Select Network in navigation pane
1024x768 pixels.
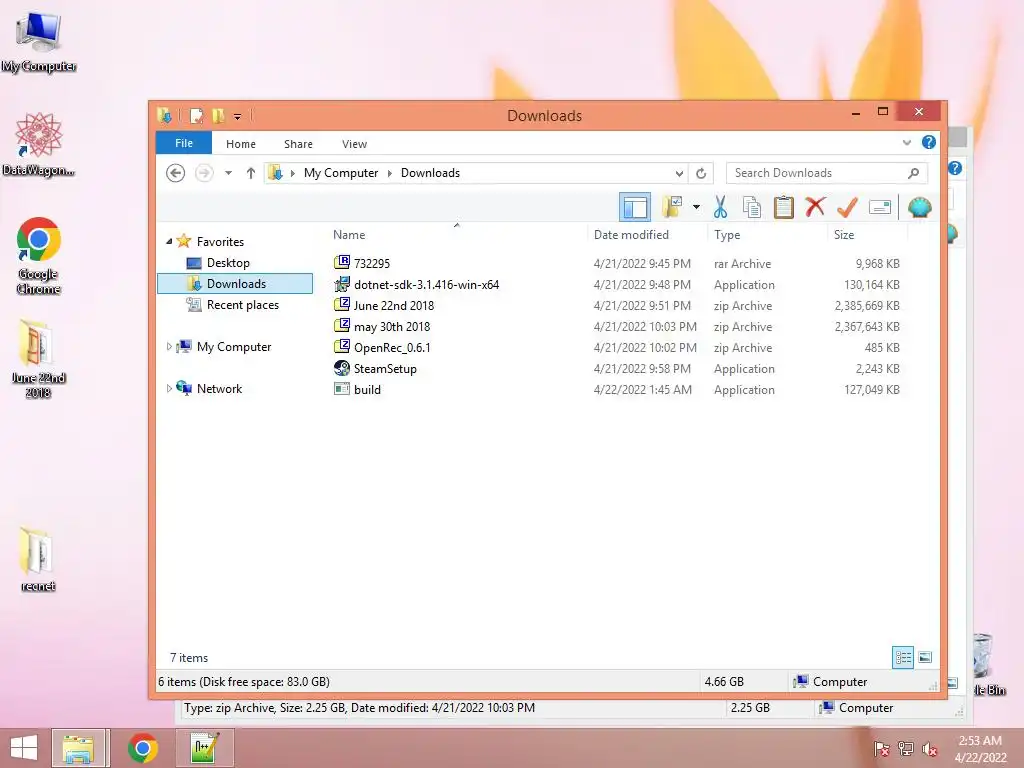219,389
